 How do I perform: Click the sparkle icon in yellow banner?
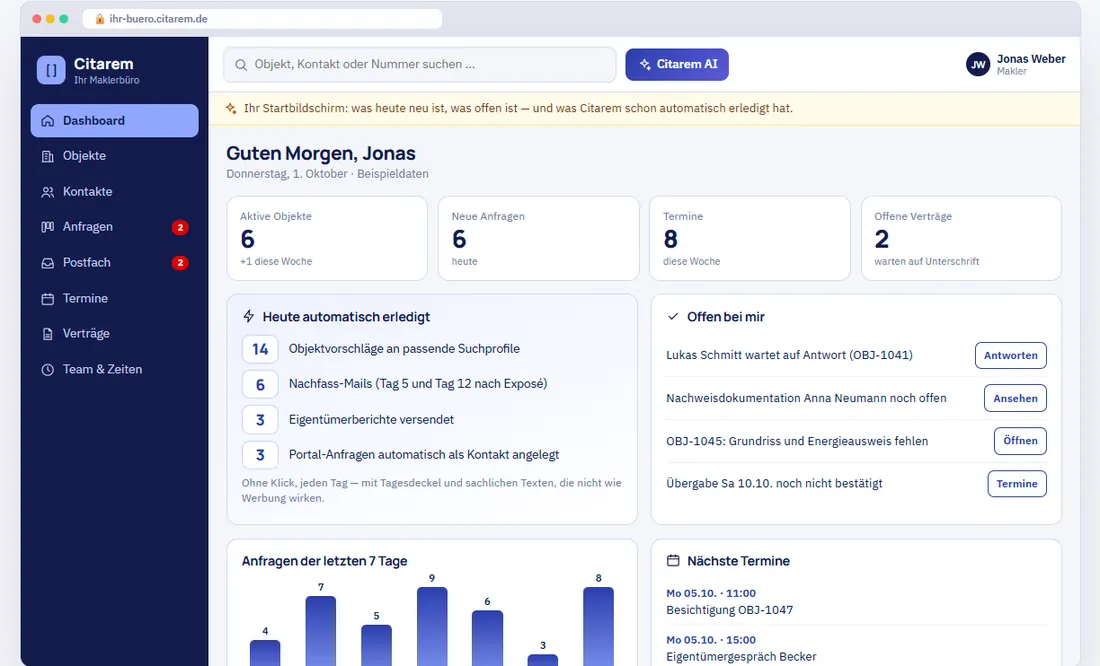pyautogui.click(x=231, y=108)
